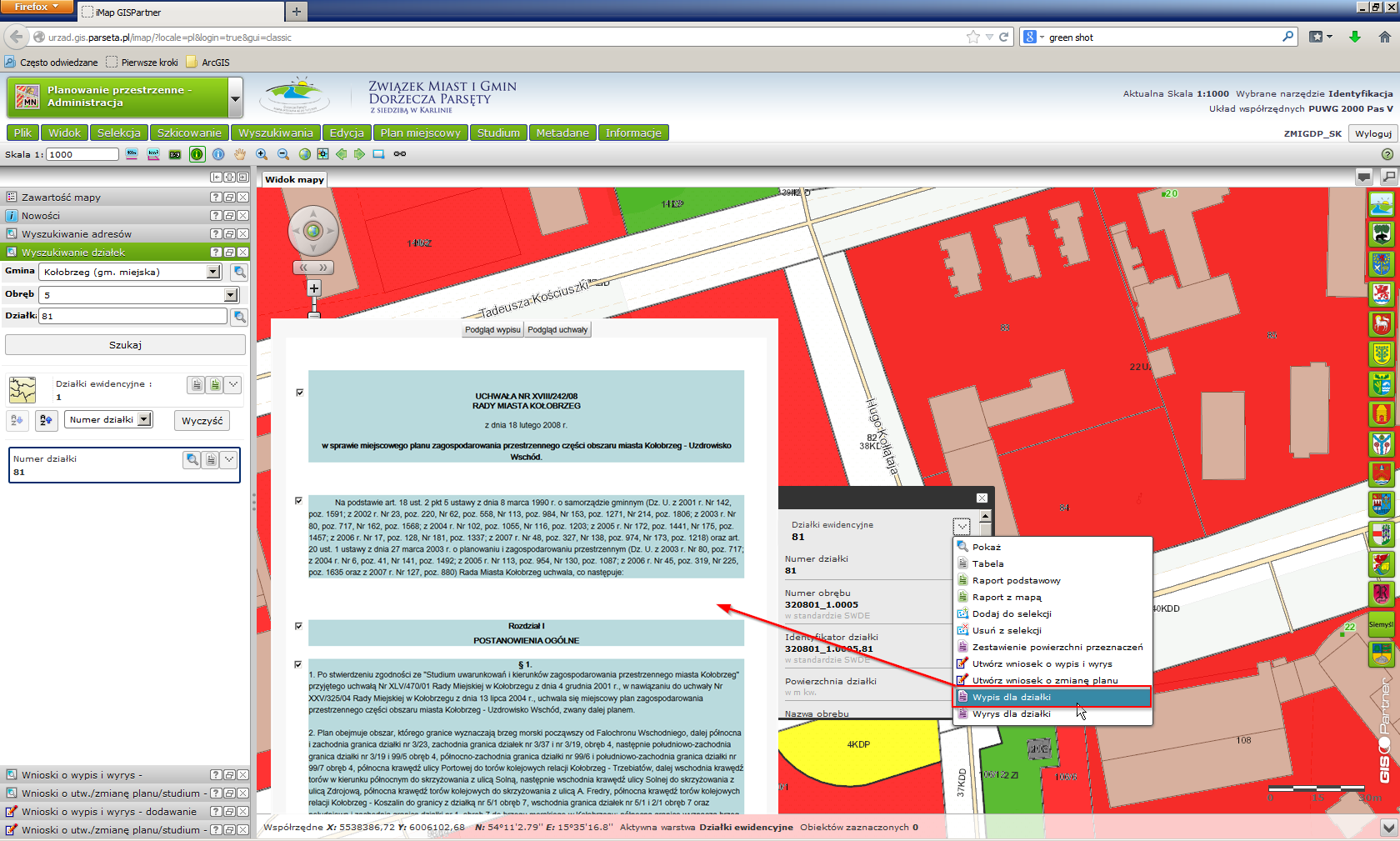1400x841 pixels.
Task: Select the area measurement (km²) tool
Action: [x=153, y=154]
